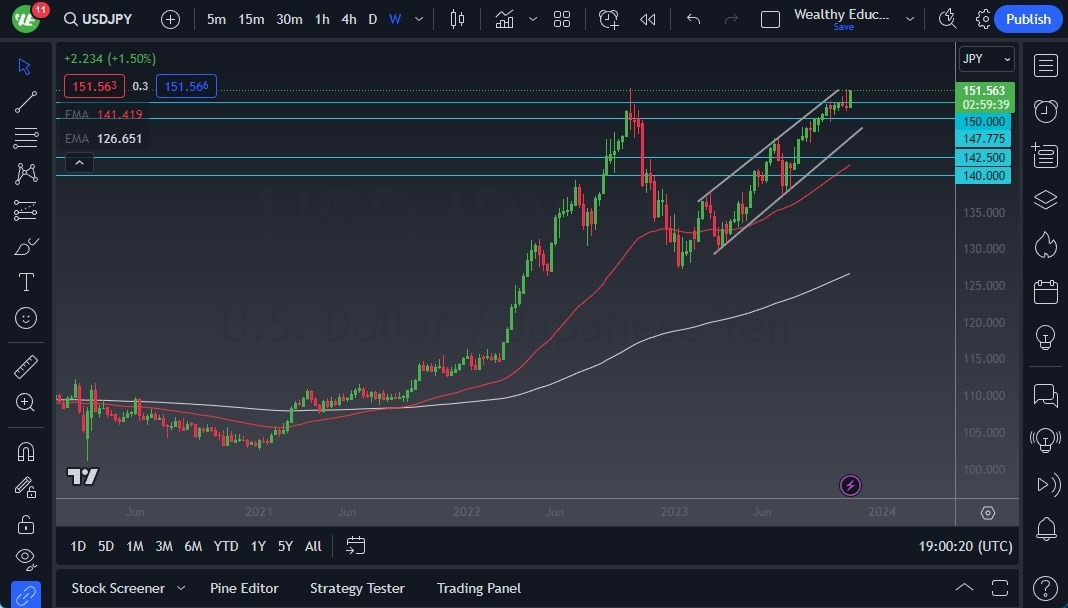Expand the timeframe intervals dropdown arrow
Screen dimensions: 1068x608
tap(417, 18)
